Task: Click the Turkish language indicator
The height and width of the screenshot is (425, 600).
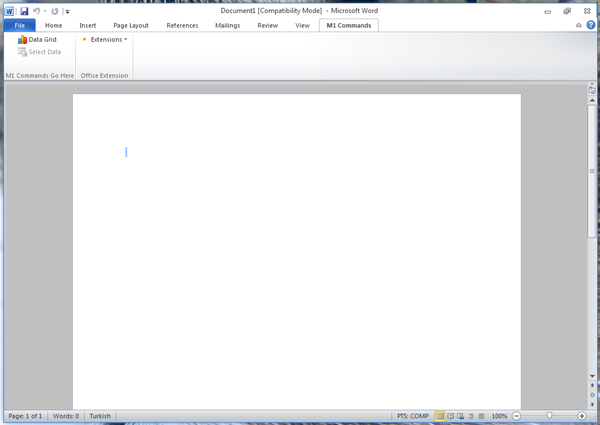Action: [100, 416]
